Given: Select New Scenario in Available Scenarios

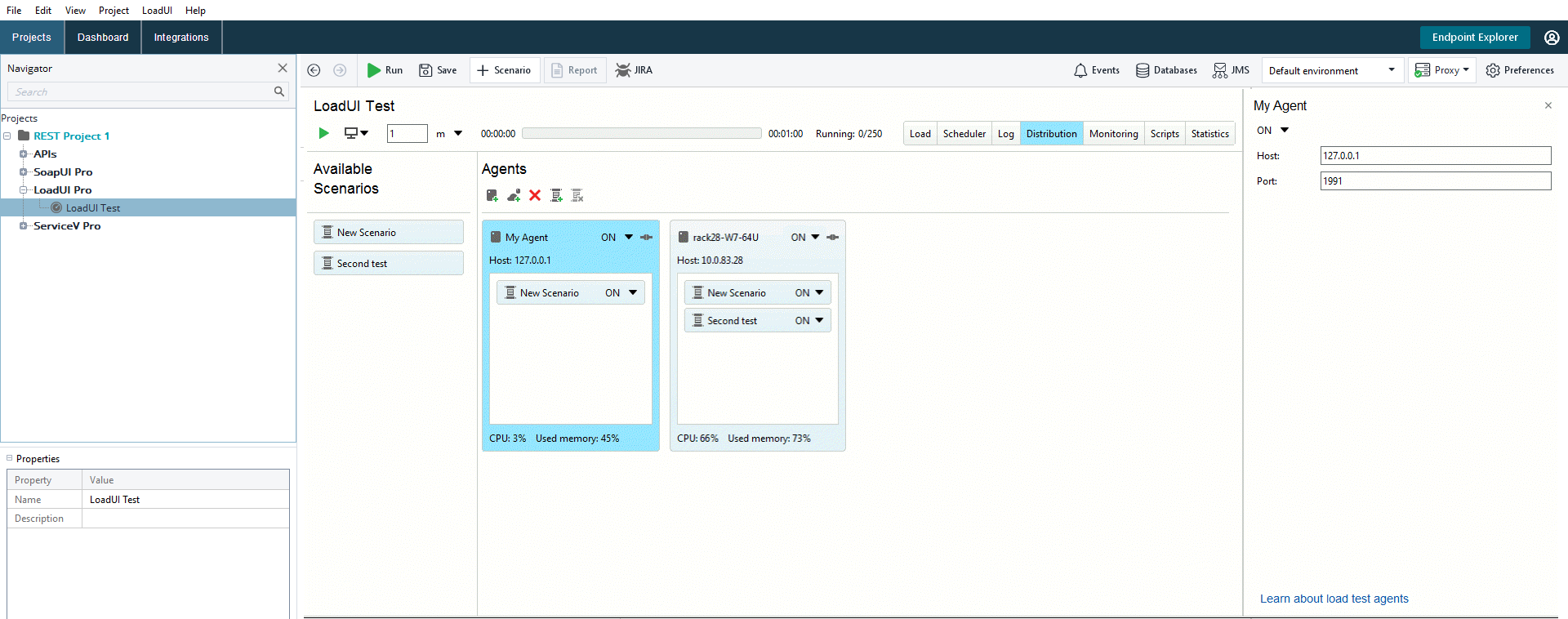Looking at the screenshot, I should (389, 232).
